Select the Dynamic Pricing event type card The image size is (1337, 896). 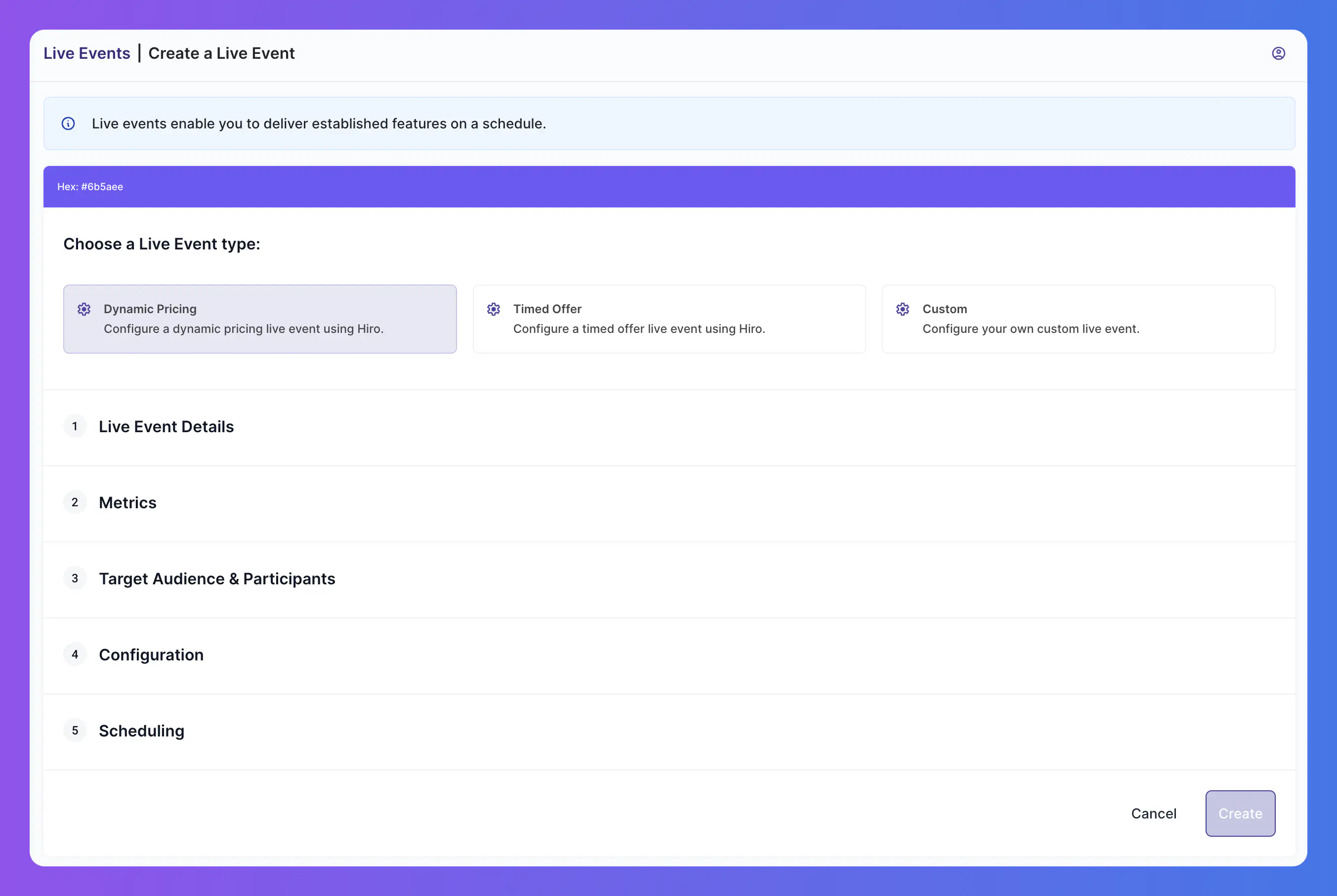pyautogui.click(x=260, y=319)
